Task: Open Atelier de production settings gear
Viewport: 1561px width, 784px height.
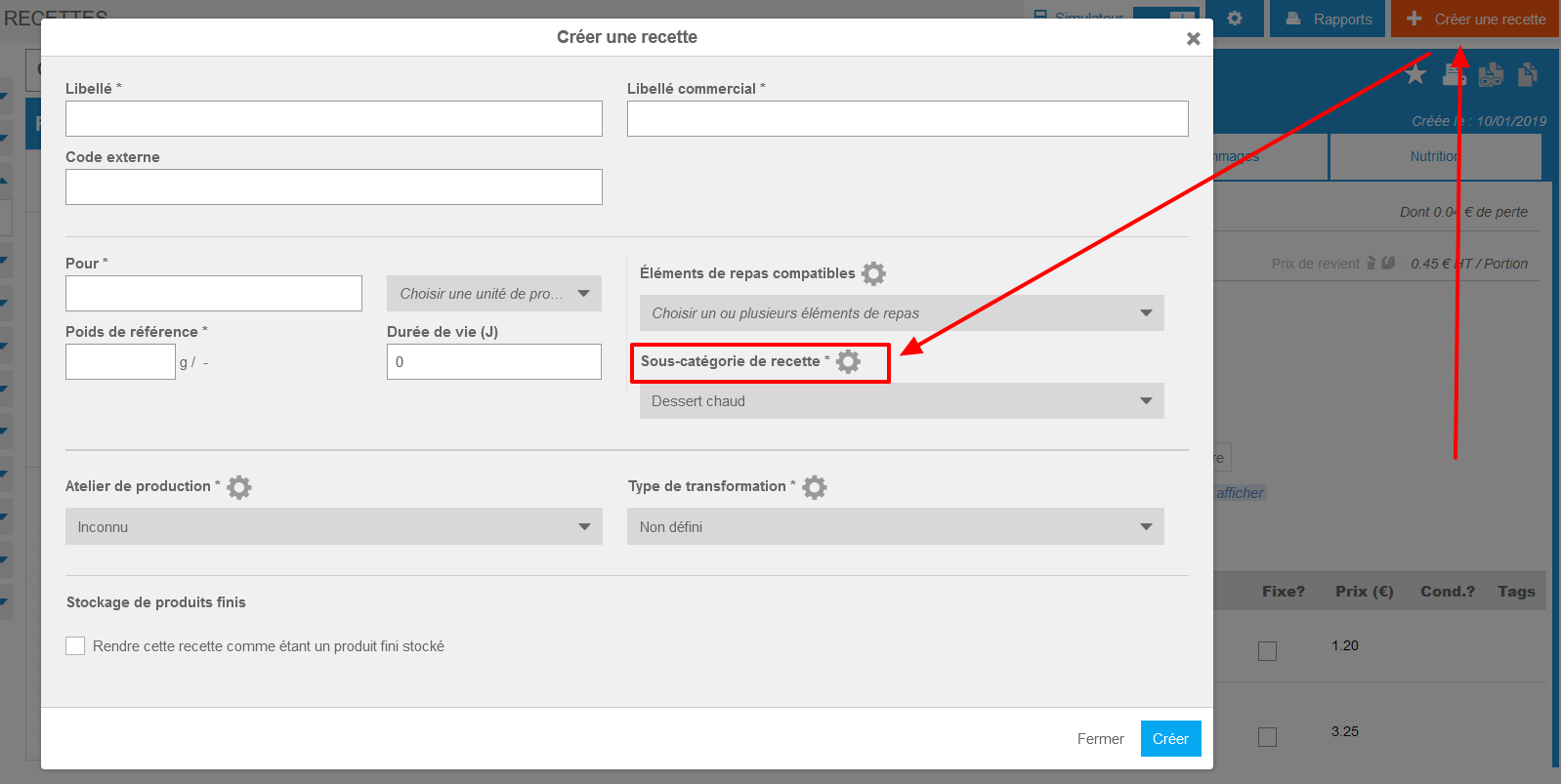Action: 239,487
